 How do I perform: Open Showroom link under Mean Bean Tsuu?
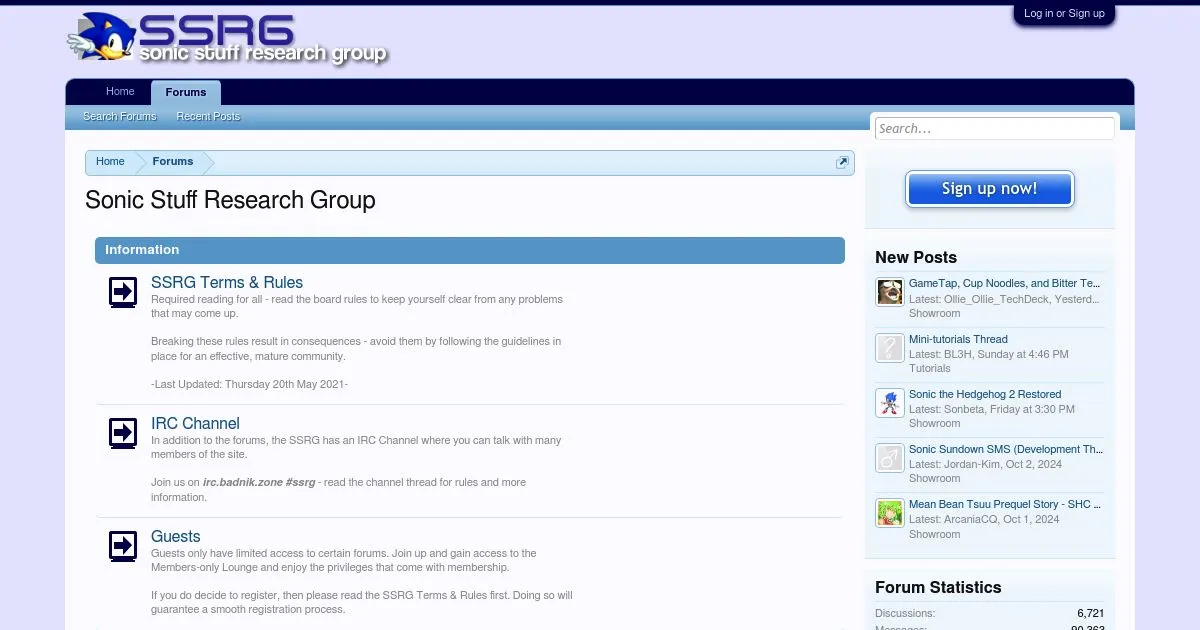(x=934, y=534)
